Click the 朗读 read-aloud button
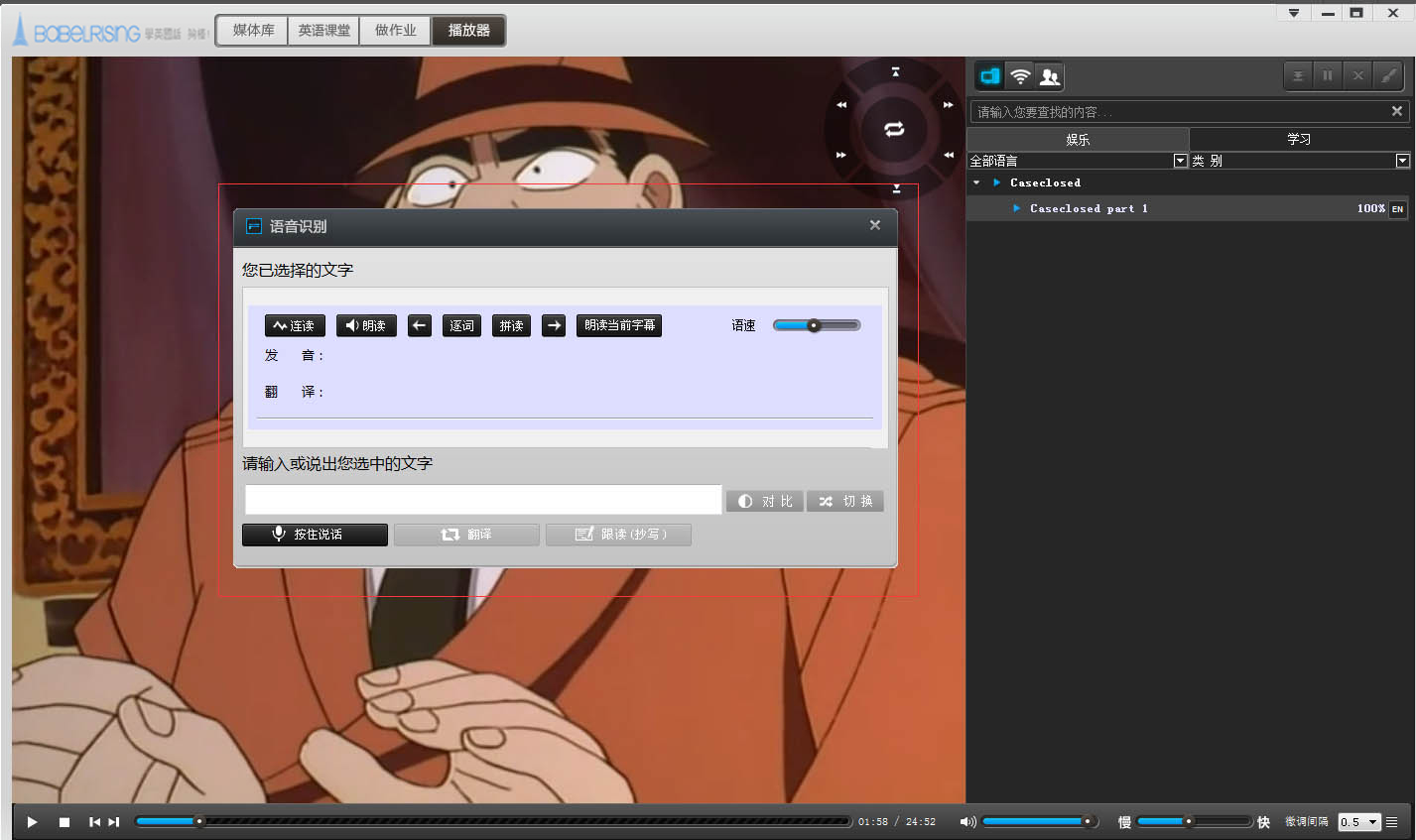The image size is (1416, 840). point(366,325)
